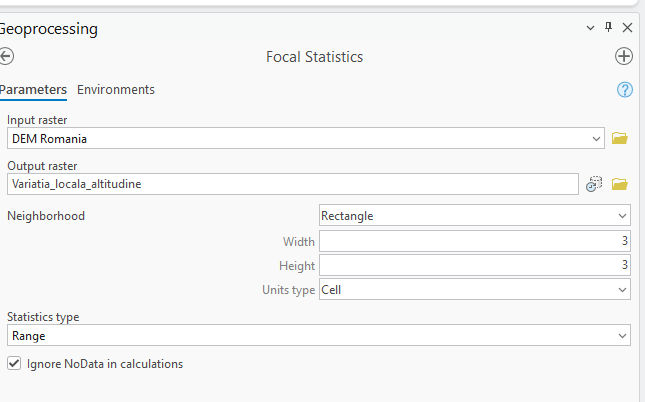The image size is (645, 402).
Task: Click the neighborhood Height field
Action: pyautogui.click(x=474, y=265)
